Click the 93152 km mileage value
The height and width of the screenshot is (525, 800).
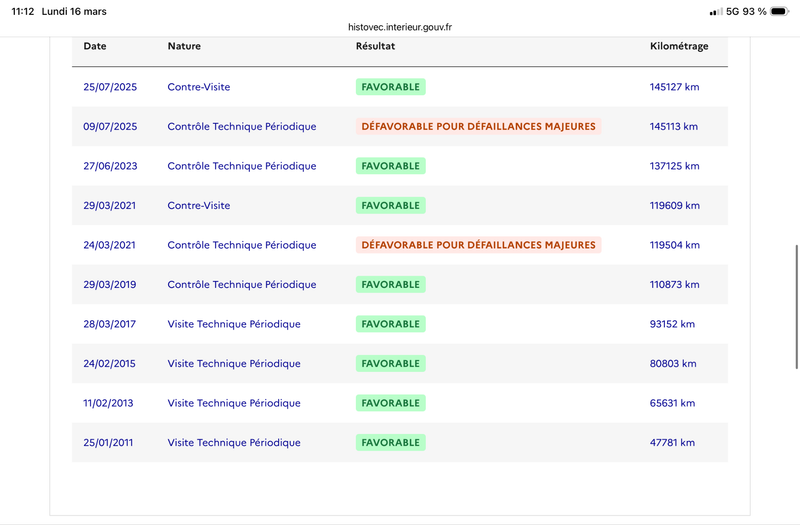click(x=672, y=324)
